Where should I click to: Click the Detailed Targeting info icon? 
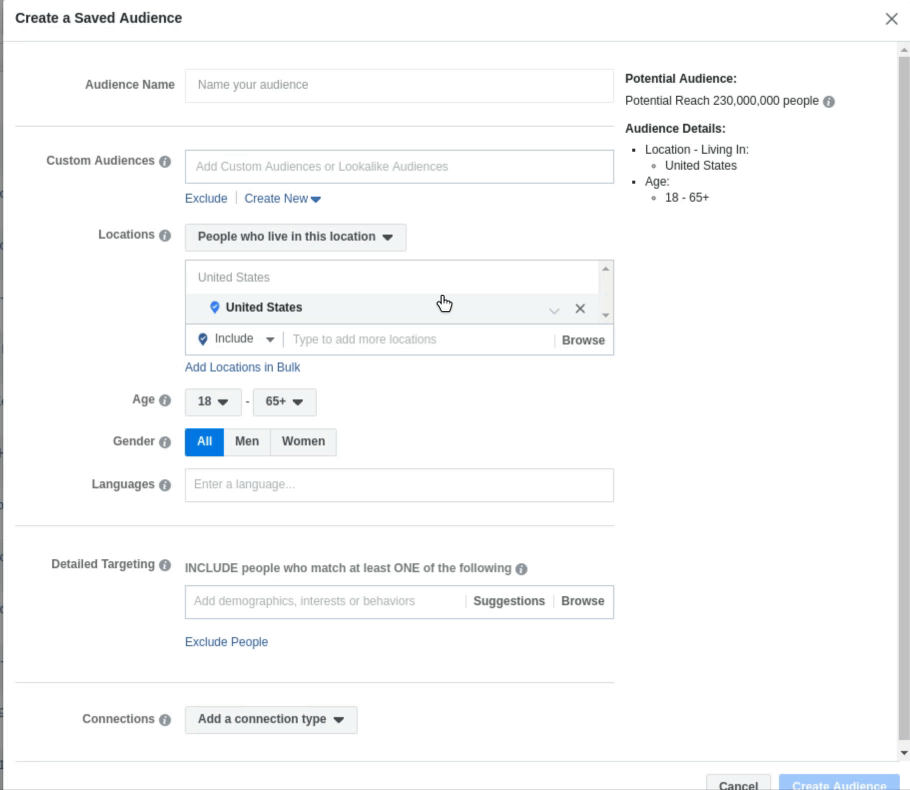tap(165, 565)
